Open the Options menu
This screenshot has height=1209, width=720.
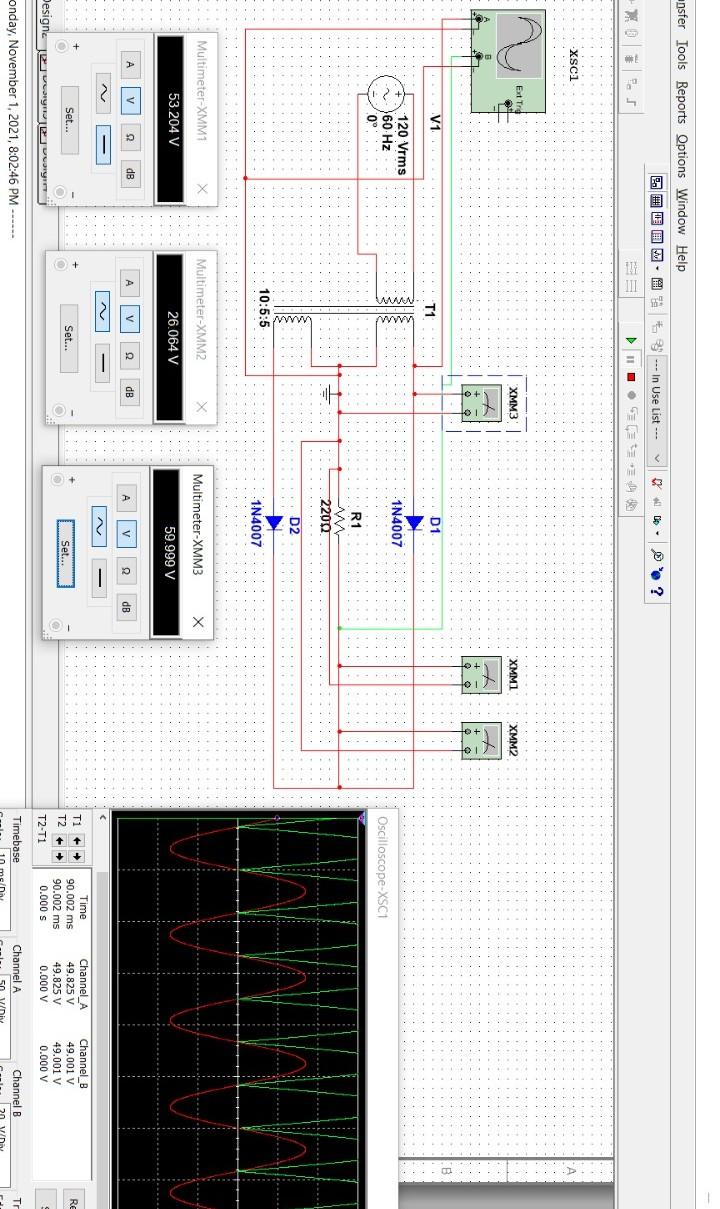pos(681,158)
